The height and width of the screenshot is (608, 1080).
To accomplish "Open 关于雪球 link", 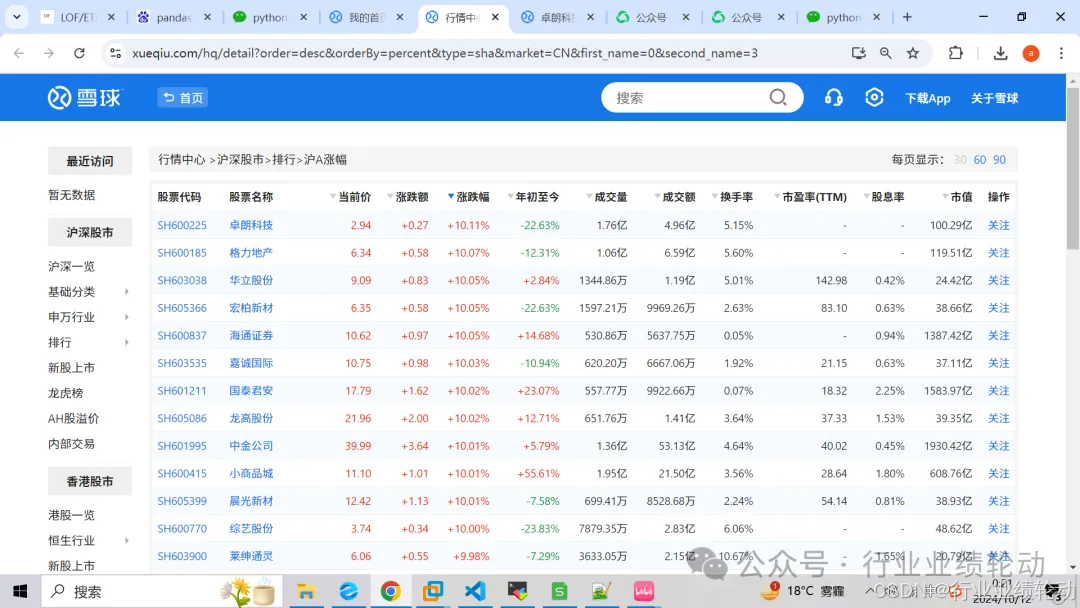I will [x=995, y=98].
